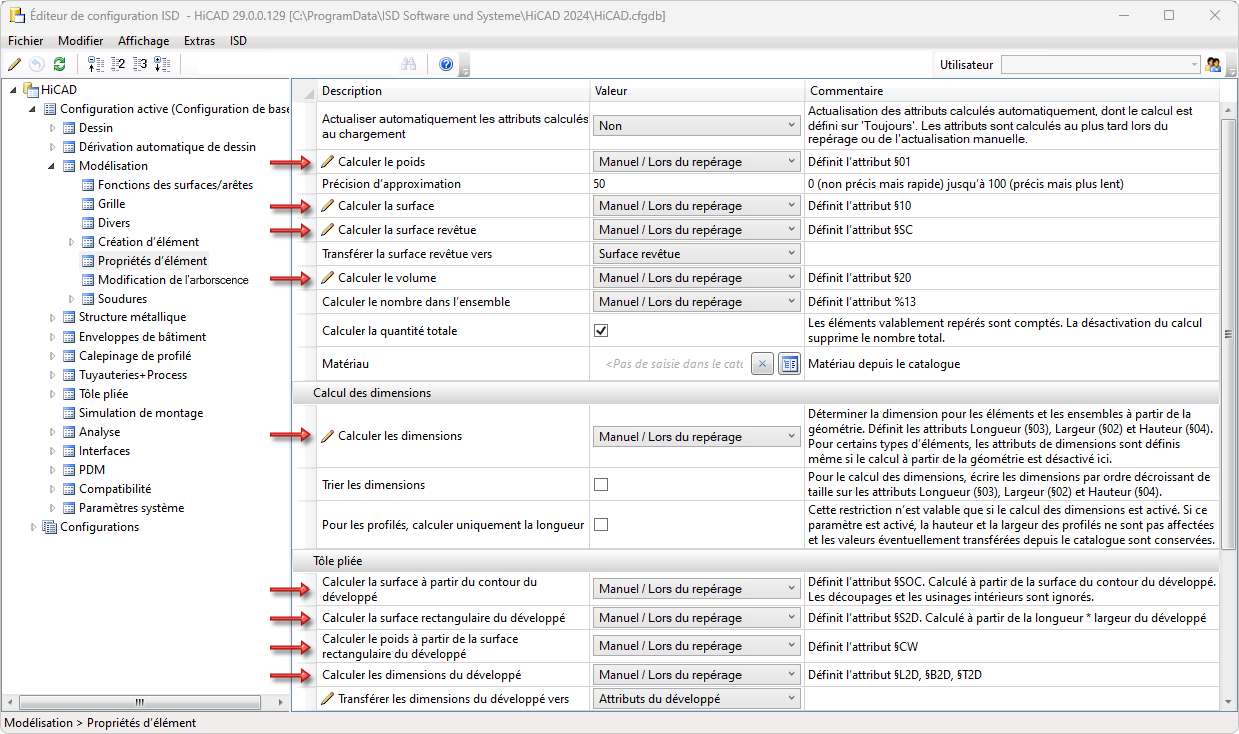Click the horizontal scrollbar of the tree panel
1239x734 pixels.
click(140, 702)
